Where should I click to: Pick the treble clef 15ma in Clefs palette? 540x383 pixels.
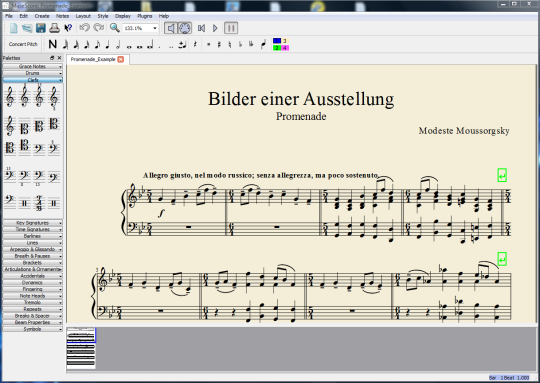pos(39,96)
